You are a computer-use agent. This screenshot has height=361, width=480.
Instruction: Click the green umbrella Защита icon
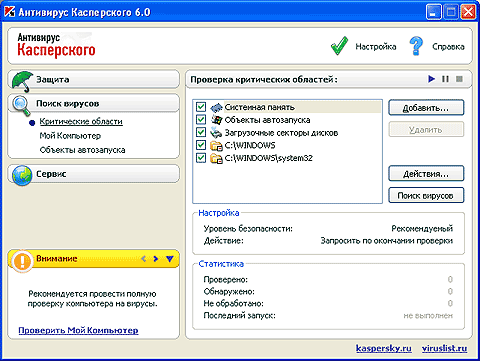22,81
